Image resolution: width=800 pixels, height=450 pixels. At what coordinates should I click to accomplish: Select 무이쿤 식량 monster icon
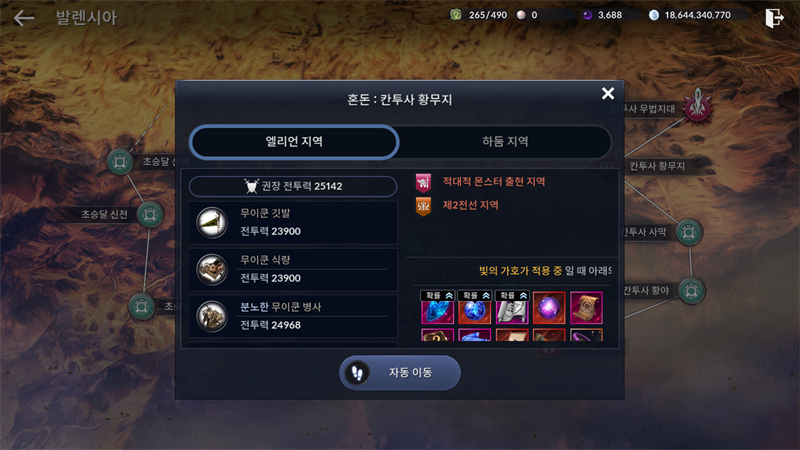tap(212, 269)
